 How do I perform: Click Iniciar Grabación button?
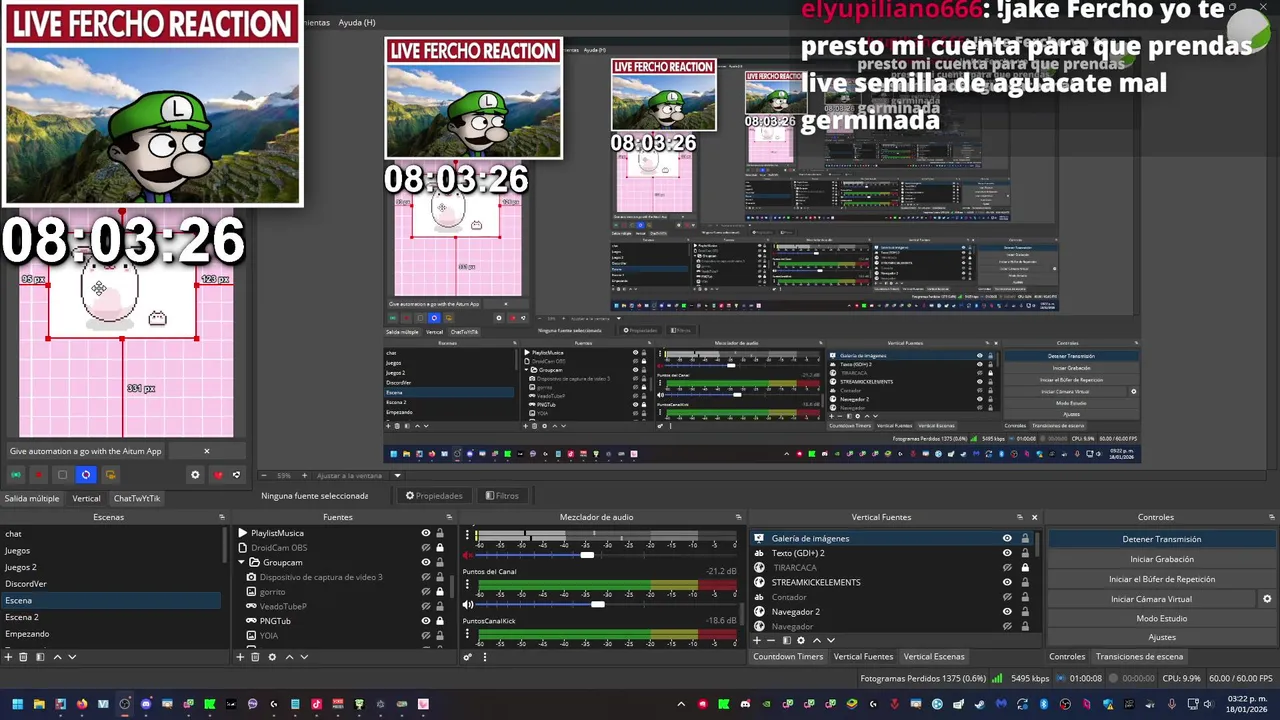(1162, 559)
